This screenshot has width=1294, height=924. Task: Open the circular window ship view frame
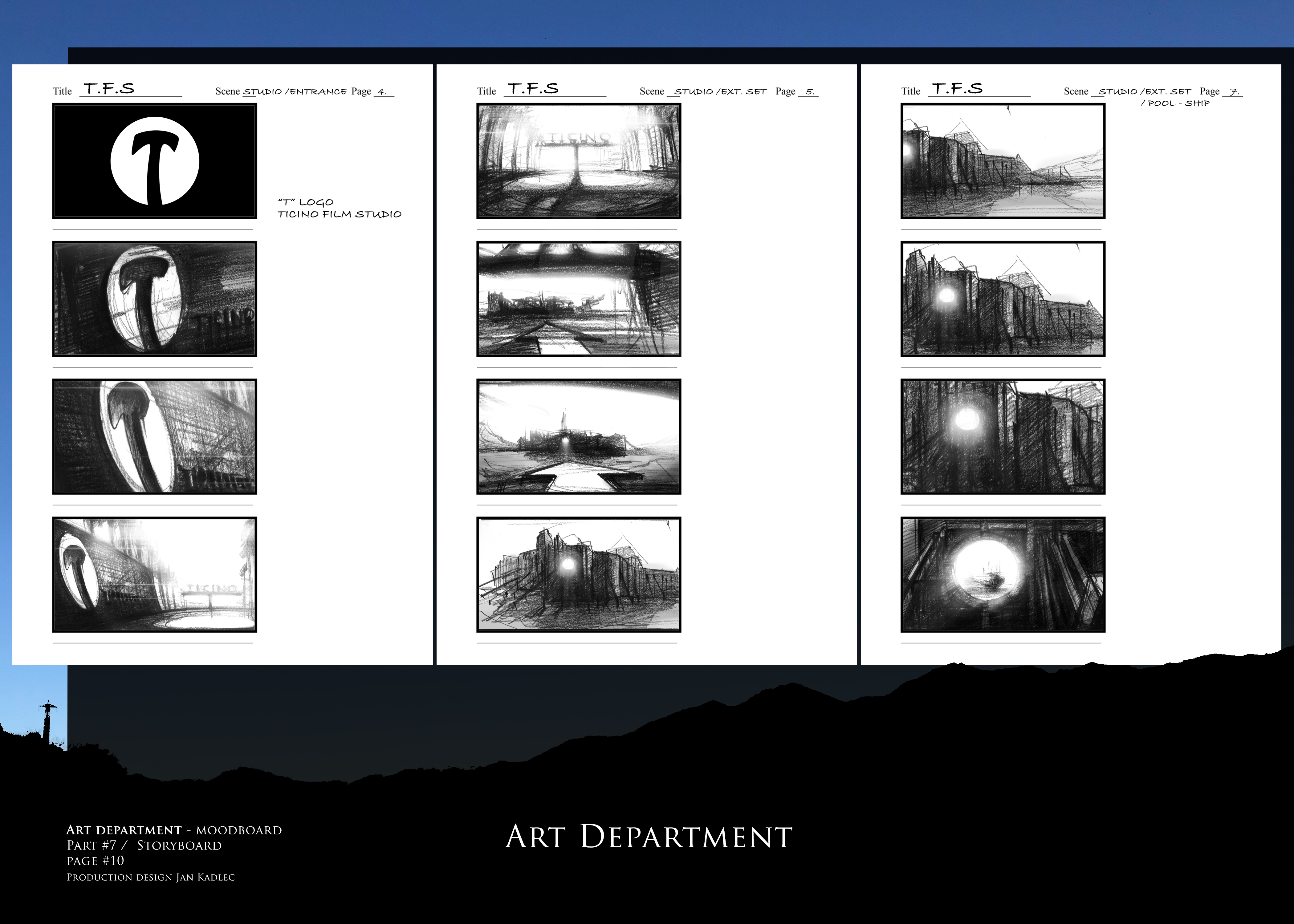tap(1003, 575)
